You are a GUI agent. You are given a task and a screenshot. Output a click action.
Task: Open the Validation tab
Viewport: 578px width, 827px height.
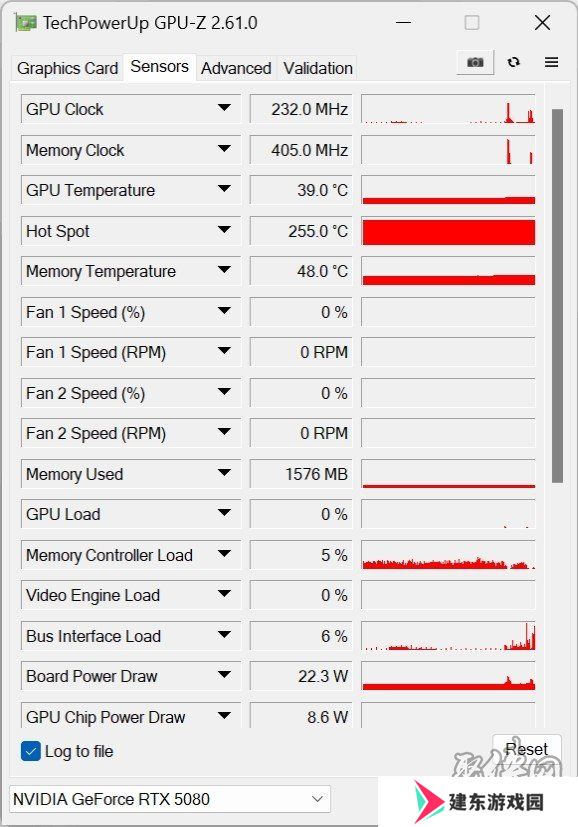pyautogui.click(x=317, y=68)
